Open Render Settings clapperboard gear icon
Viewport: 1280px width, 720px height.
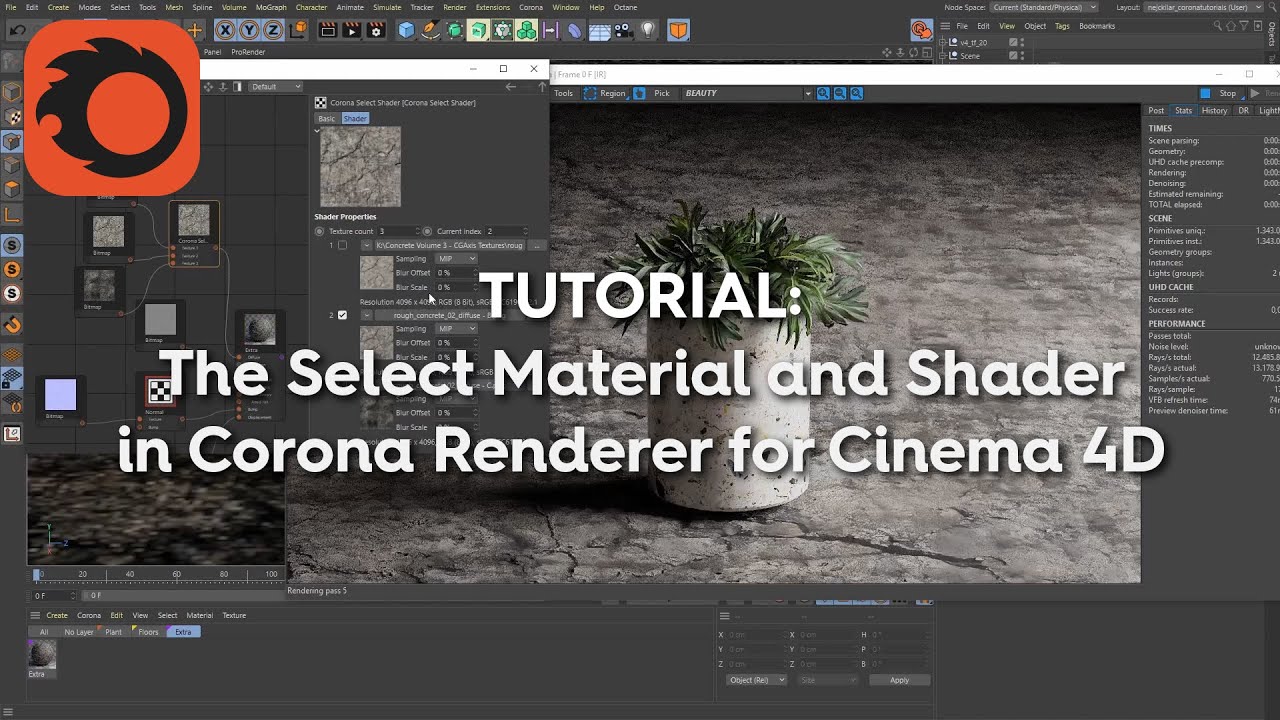tap(376, 30)
